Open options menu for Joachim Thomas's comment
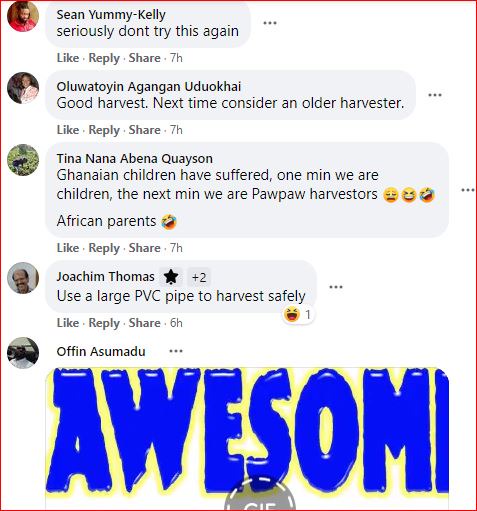 (x=336, y=287)
